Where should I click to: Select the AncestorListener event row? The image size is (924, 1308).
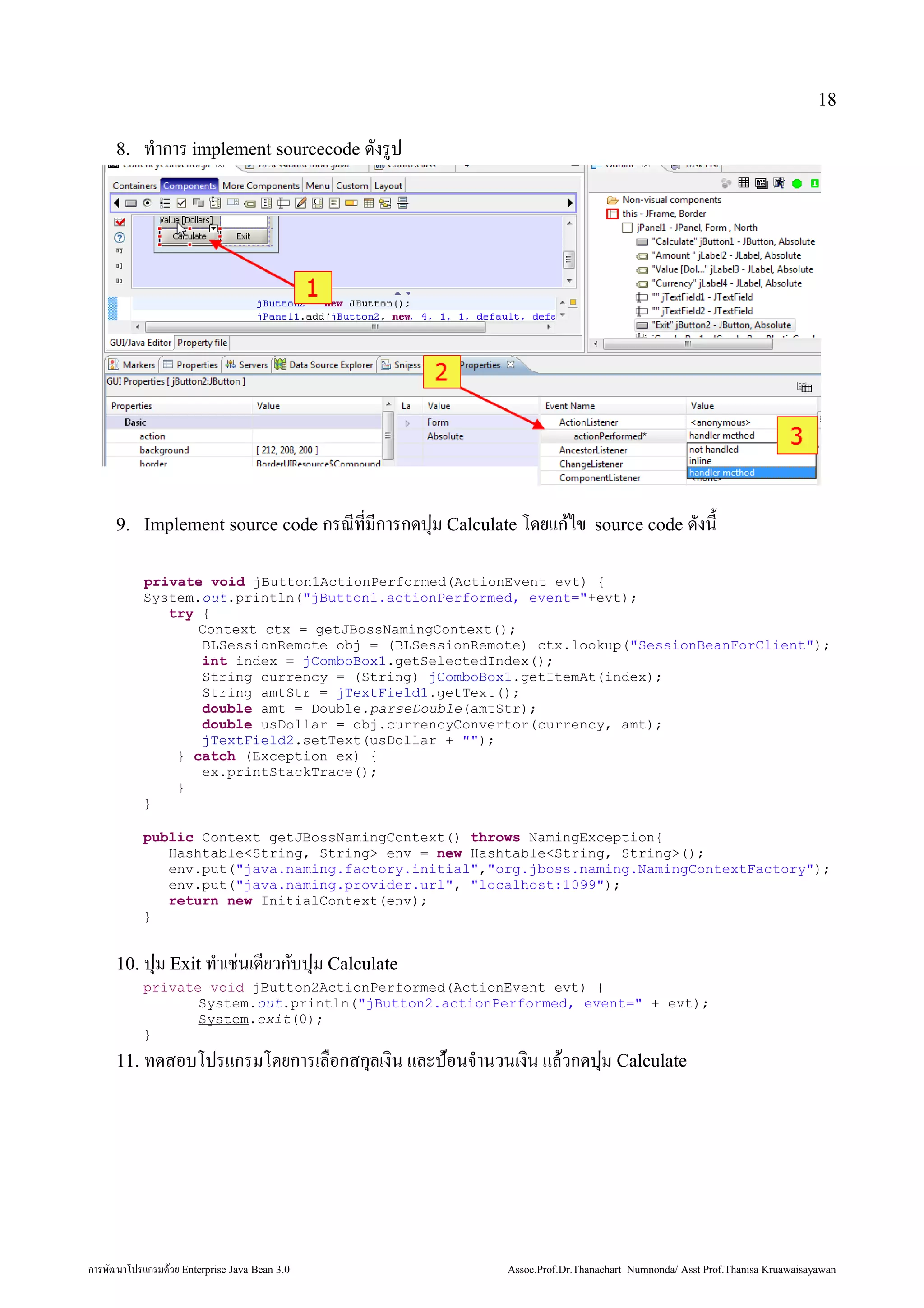pos(613,450)
